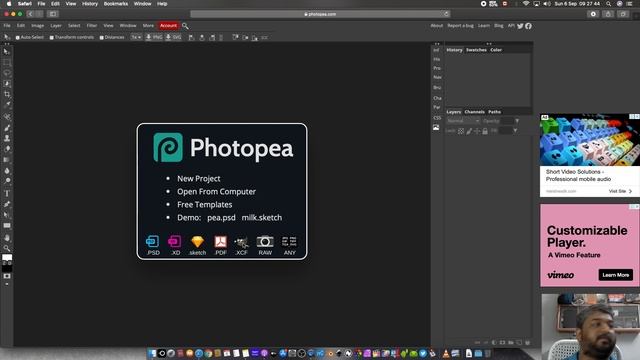The height and width of the screenshot is (360, 640).
Task: Select the Brush tool
Action: (7, 128)
